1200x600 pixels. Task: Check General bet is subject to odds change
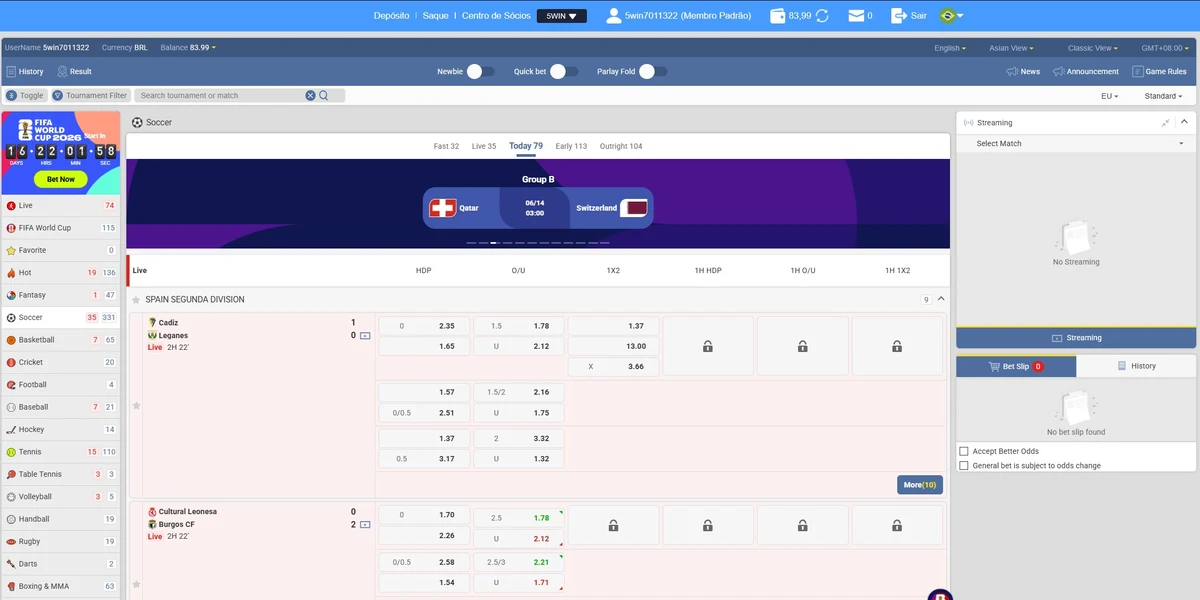964,466
